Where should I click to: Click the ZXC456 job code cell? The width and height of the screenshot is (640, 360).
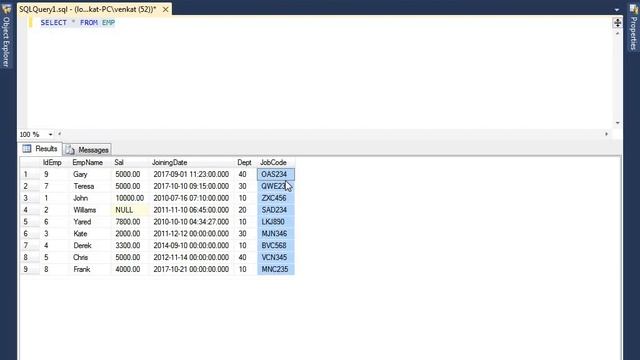pos(276,198)
